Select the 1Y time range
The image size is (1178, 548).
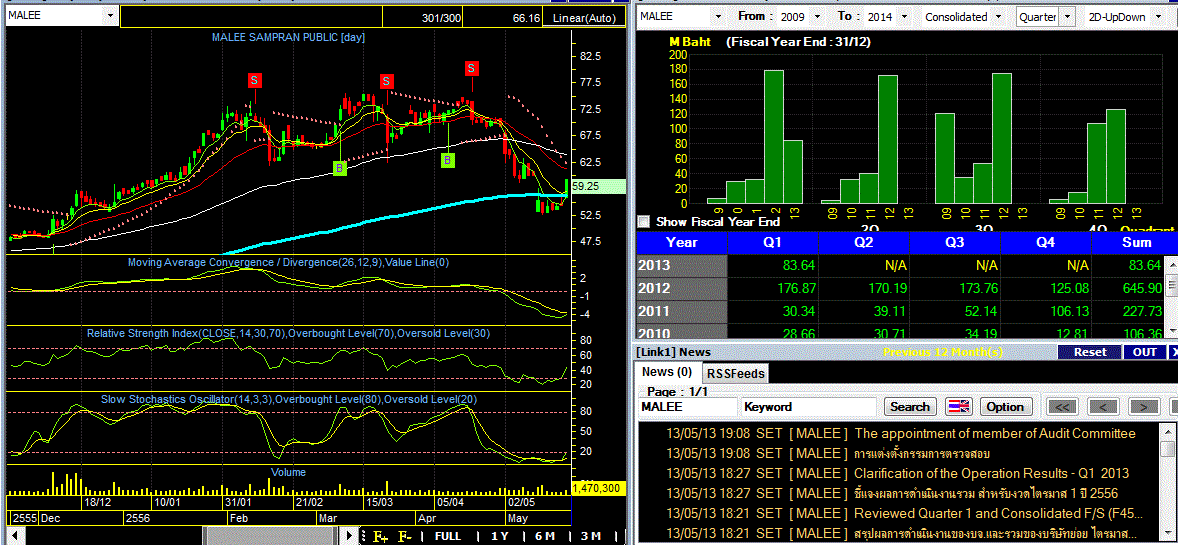click(x=499, y=536)
